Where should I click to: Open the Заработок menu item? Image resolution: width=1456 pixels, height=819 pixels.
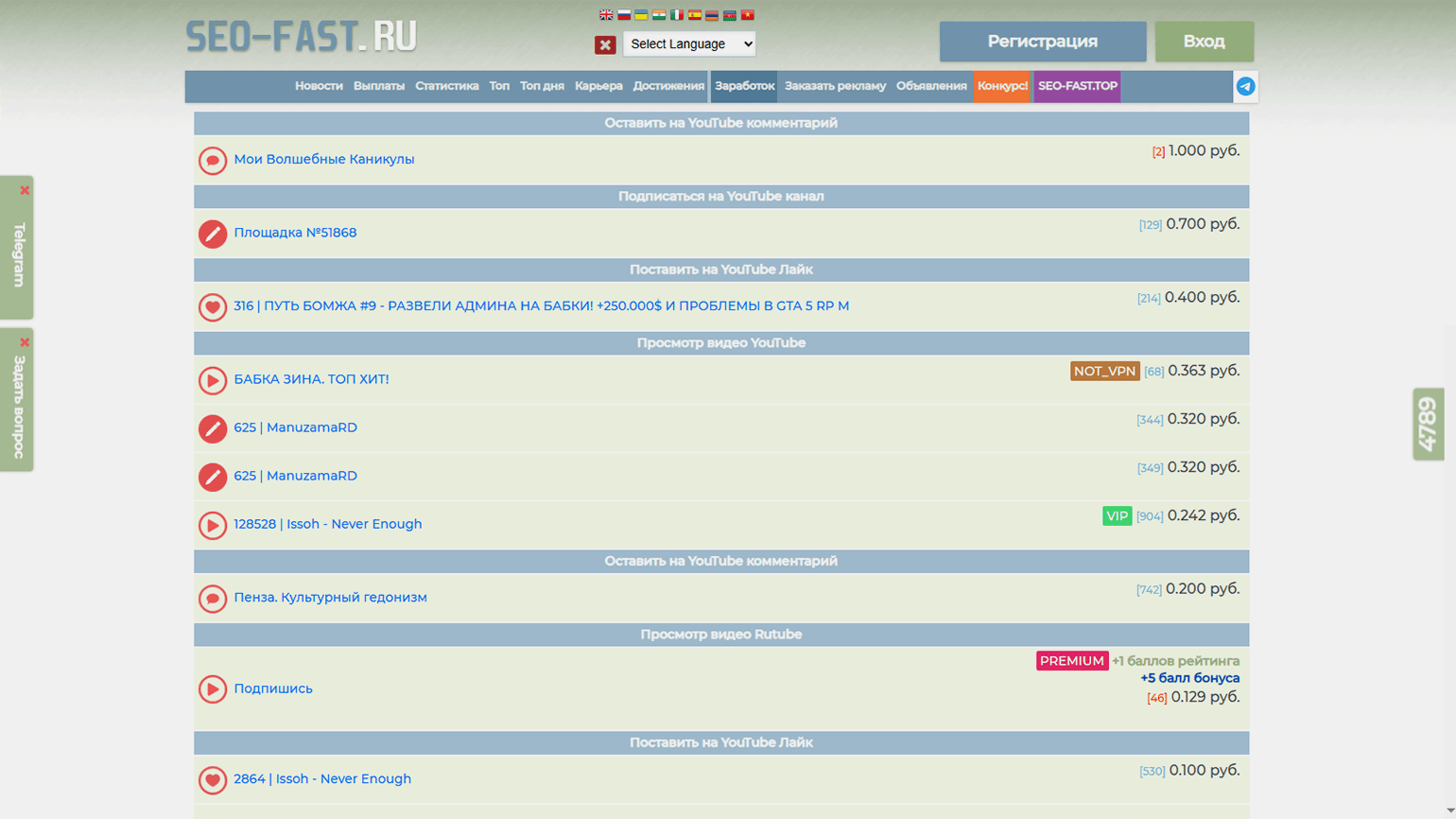pyautogui.click(x=744, y=86)
